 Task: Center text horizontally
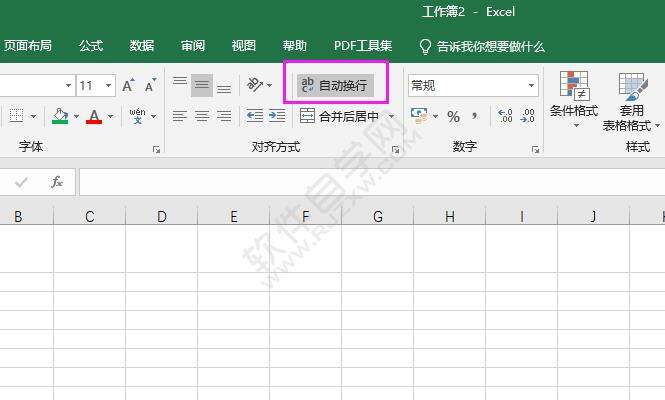click(202, 116)
